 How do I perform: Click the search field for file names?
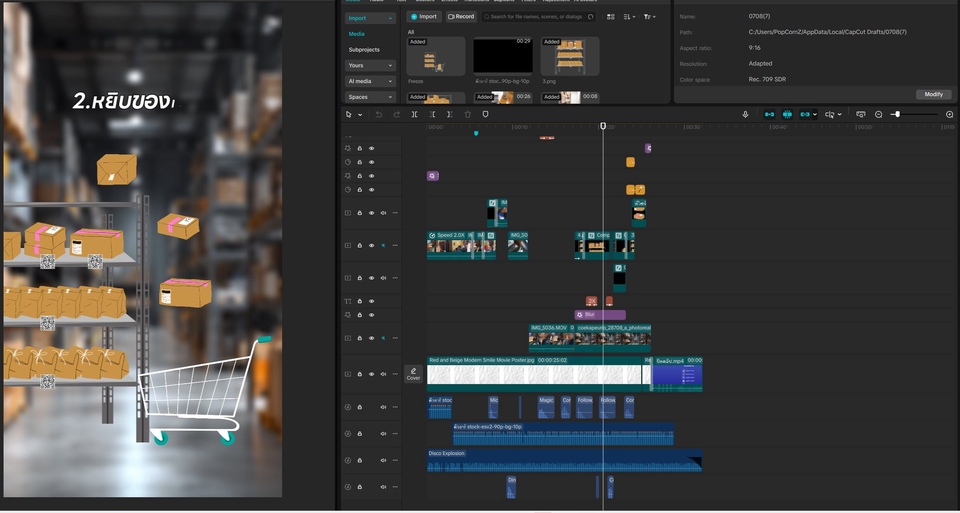point(535,17)
